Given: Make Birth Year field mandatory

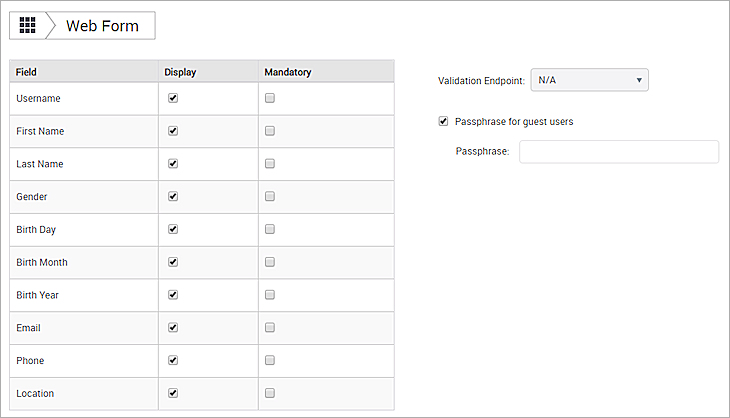Looking at the screenshot, I should click(x=270, y=295).
